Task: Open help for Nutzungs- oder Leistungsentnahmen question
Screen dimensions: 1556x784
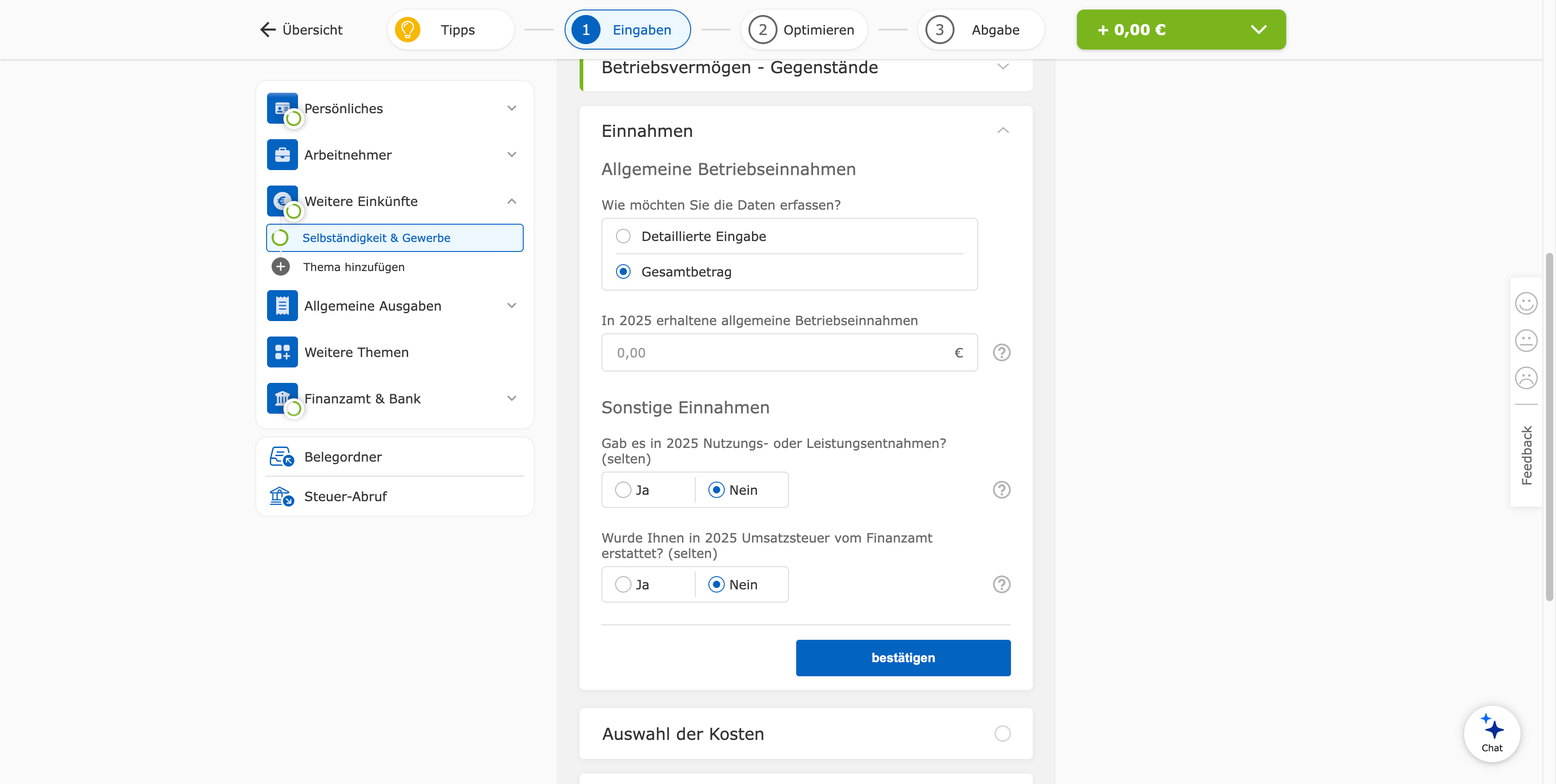Action: tap(1001, 490)
